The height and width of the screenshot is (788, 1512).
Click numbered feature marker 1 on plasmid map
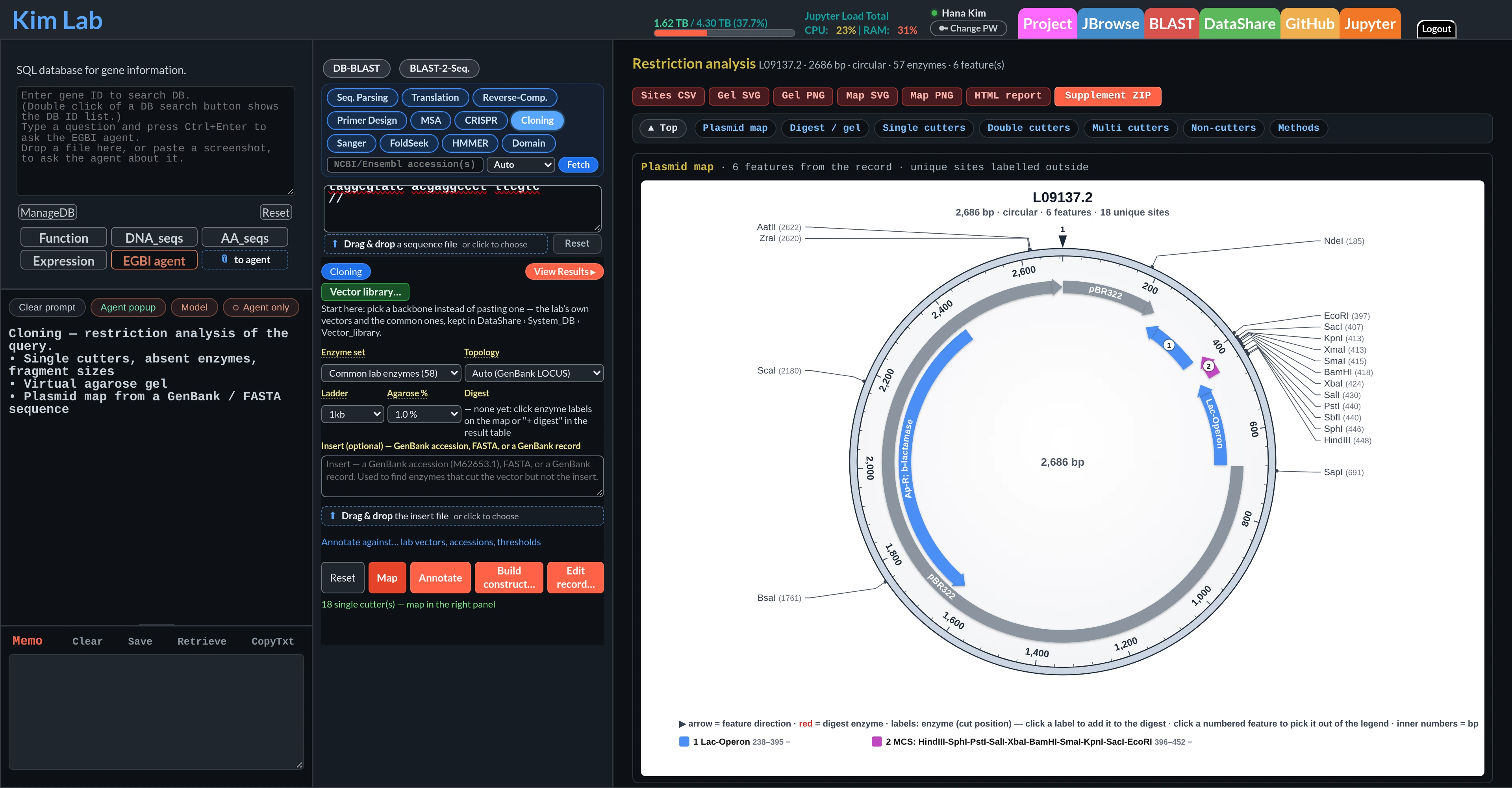pyautogui.click(x=1169, y=345)
